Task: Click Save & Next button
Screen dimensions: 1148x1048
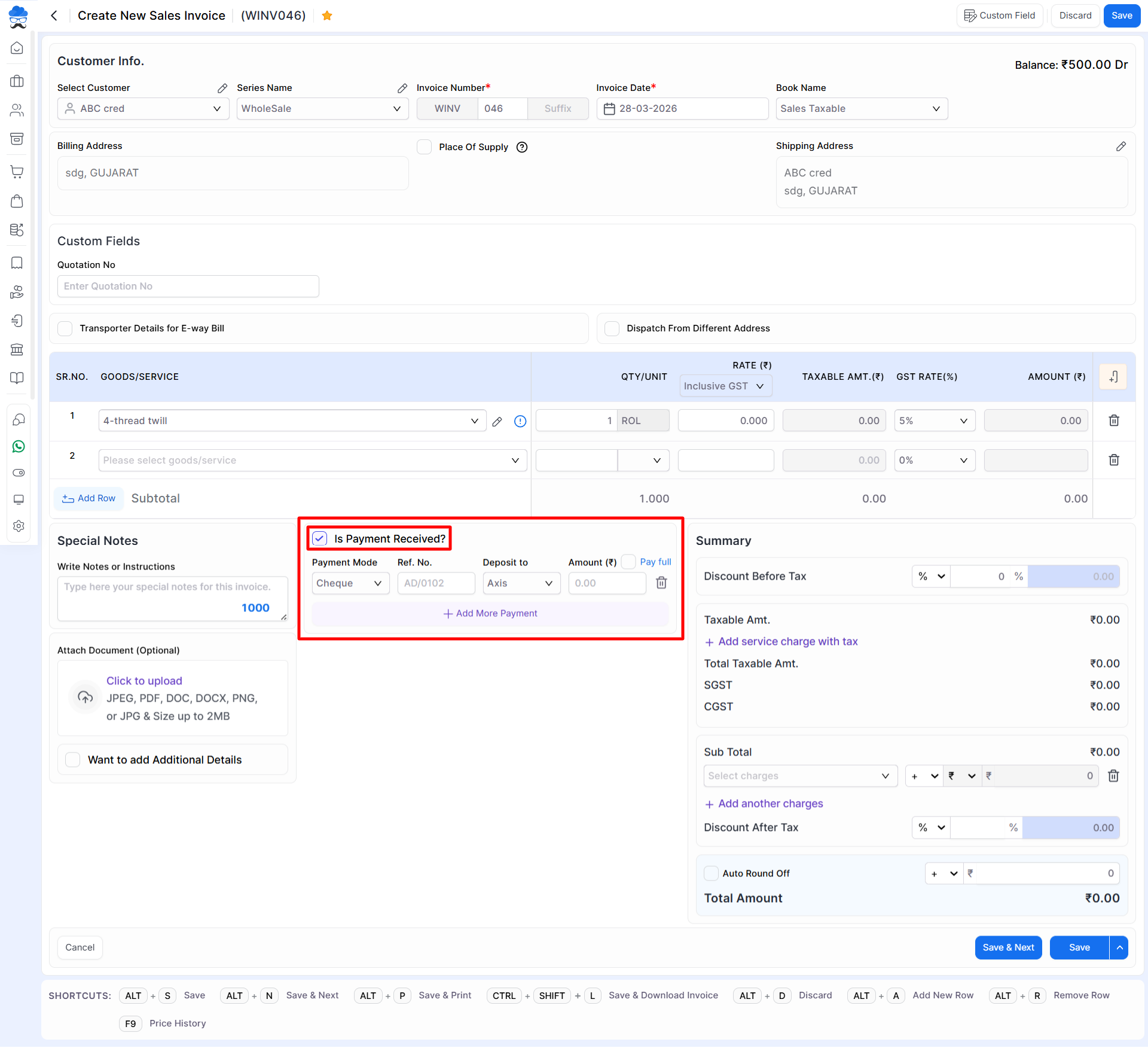Action: tap(1008, 948)
